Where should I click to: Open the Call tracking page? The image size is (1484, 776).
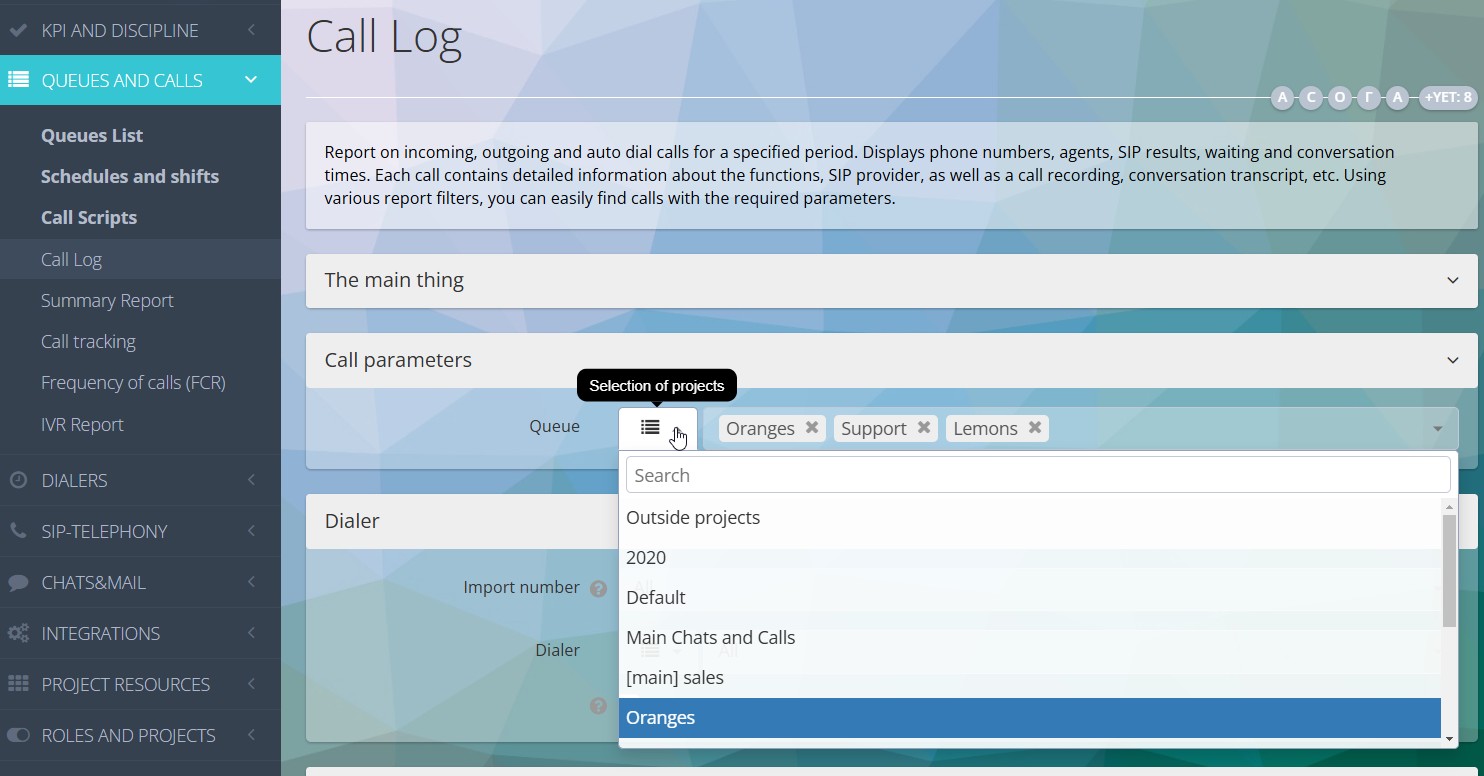pos(88,341)
